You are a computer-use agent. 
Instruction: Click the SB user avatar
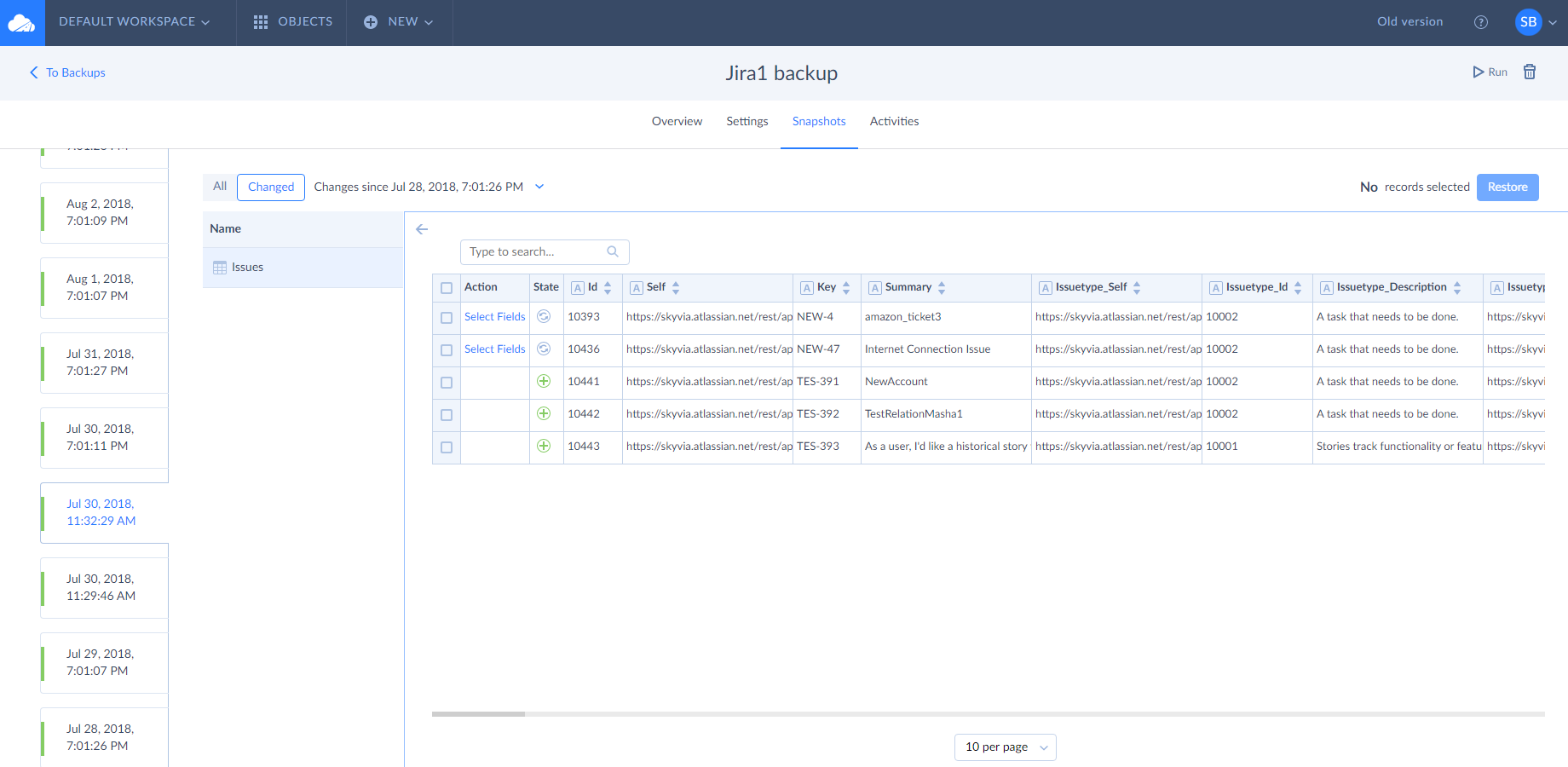(x=1529, y=22)
